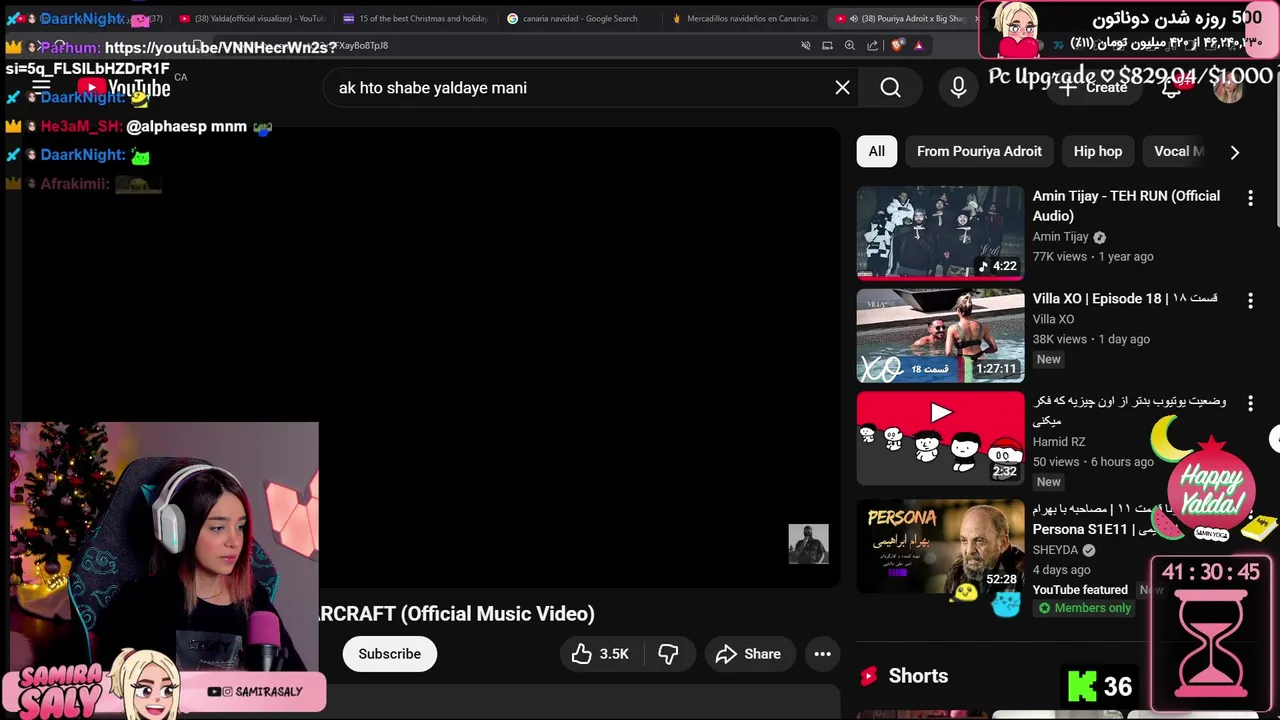Open the Brave shields lion icon
Image resolution: width=1280 pixels, height=720 pixels.
coord(896,45)
